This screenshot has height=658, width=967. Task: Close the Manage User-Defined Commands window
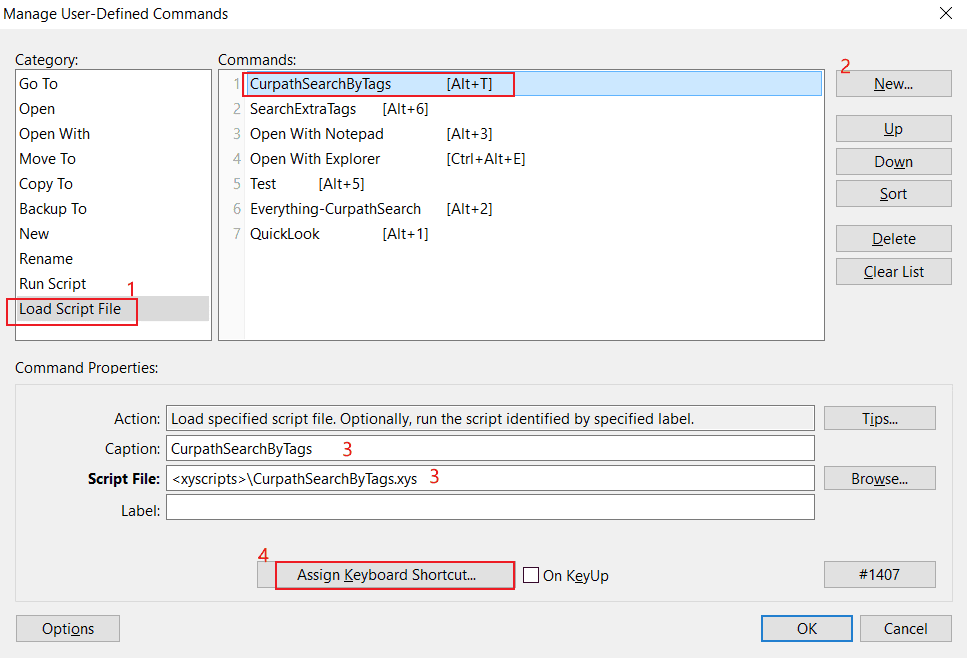[x=946, y=14]
